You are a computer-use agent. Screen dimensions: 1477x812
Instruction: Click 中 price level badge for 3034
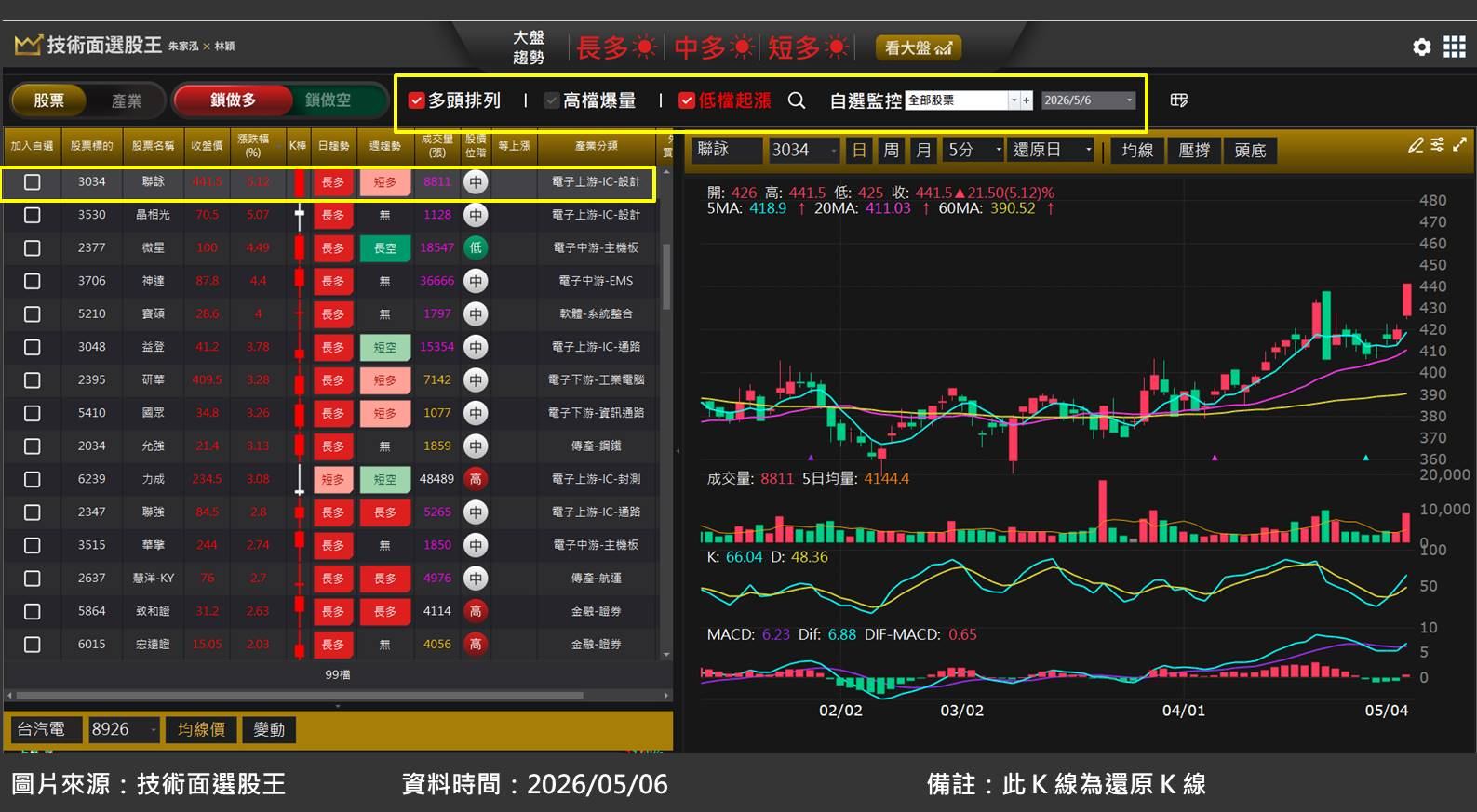click(x=476, y=182)
